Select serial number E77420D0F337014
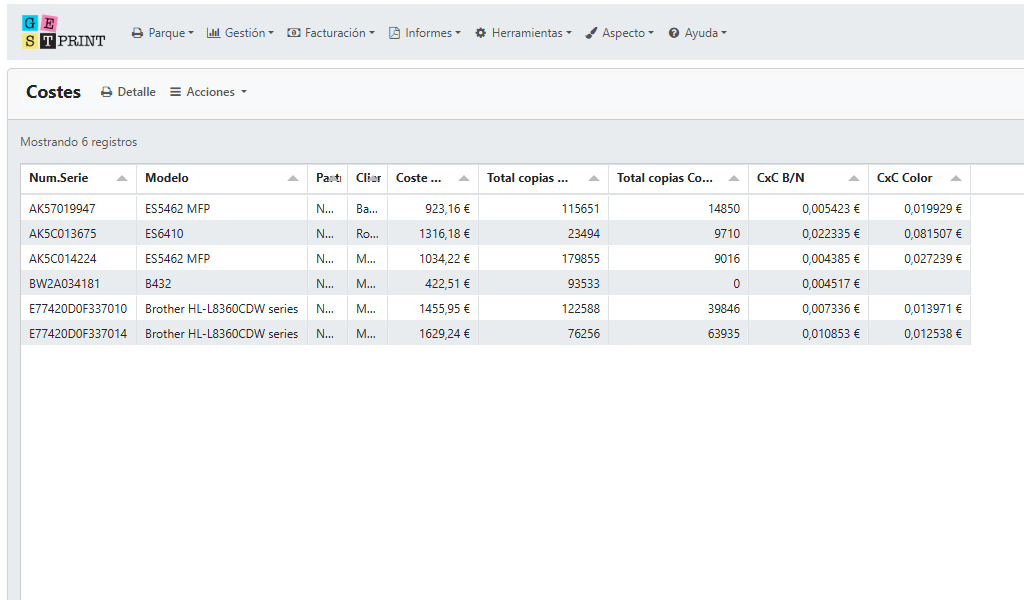Image resolution: width=1024 pixels, height=600 pixels. (x=78, y=334)
